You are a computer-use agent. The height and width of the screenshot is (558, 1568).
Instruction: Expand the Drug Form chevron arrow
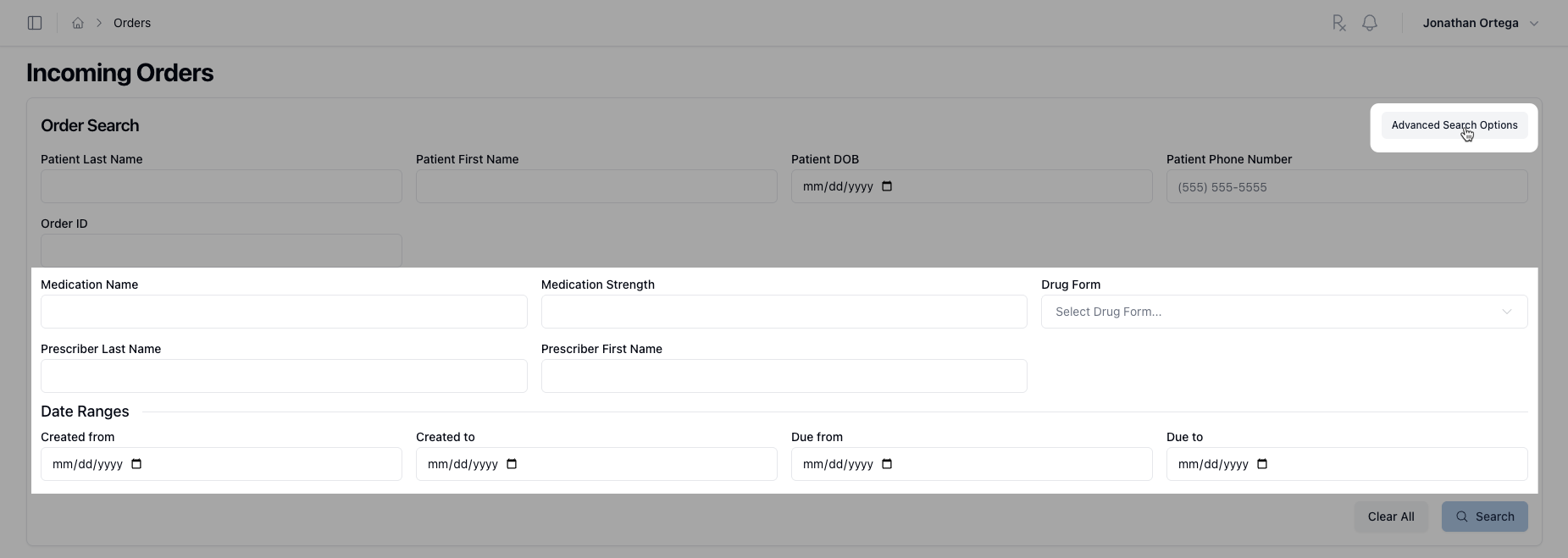1507,312
